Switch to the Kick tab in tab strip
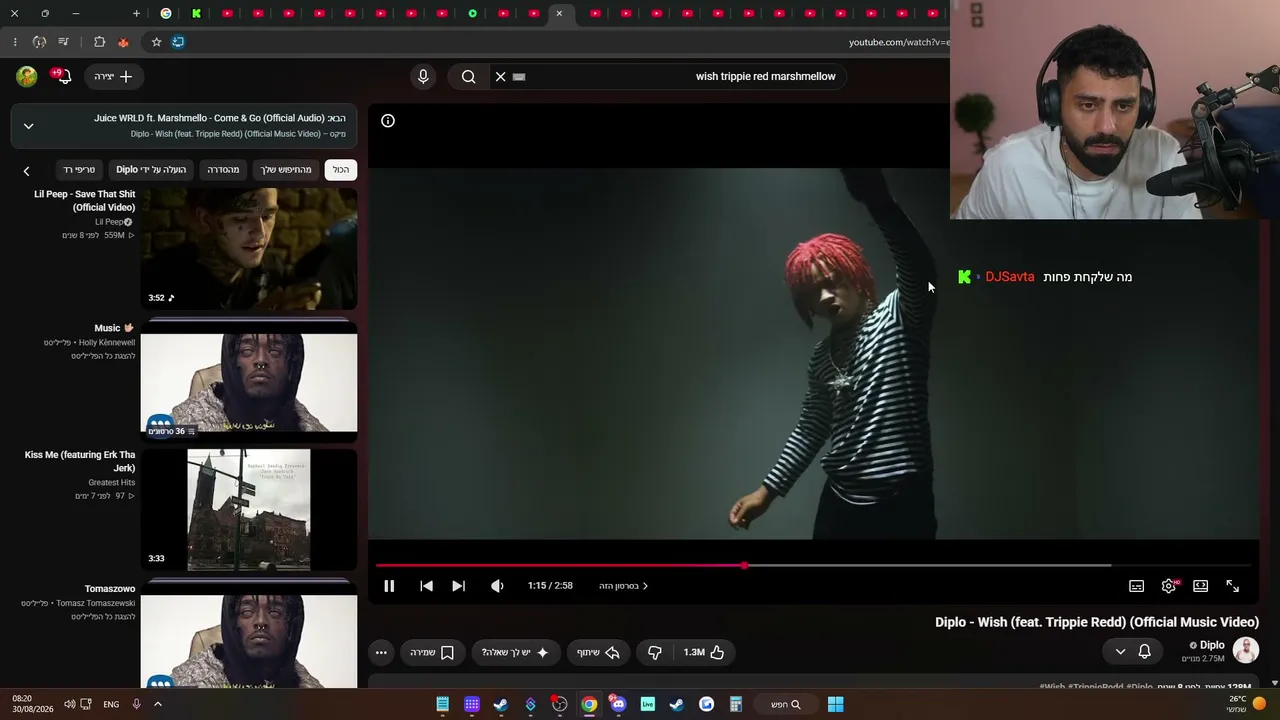The image size is (1280, 720). coord(196,13)
